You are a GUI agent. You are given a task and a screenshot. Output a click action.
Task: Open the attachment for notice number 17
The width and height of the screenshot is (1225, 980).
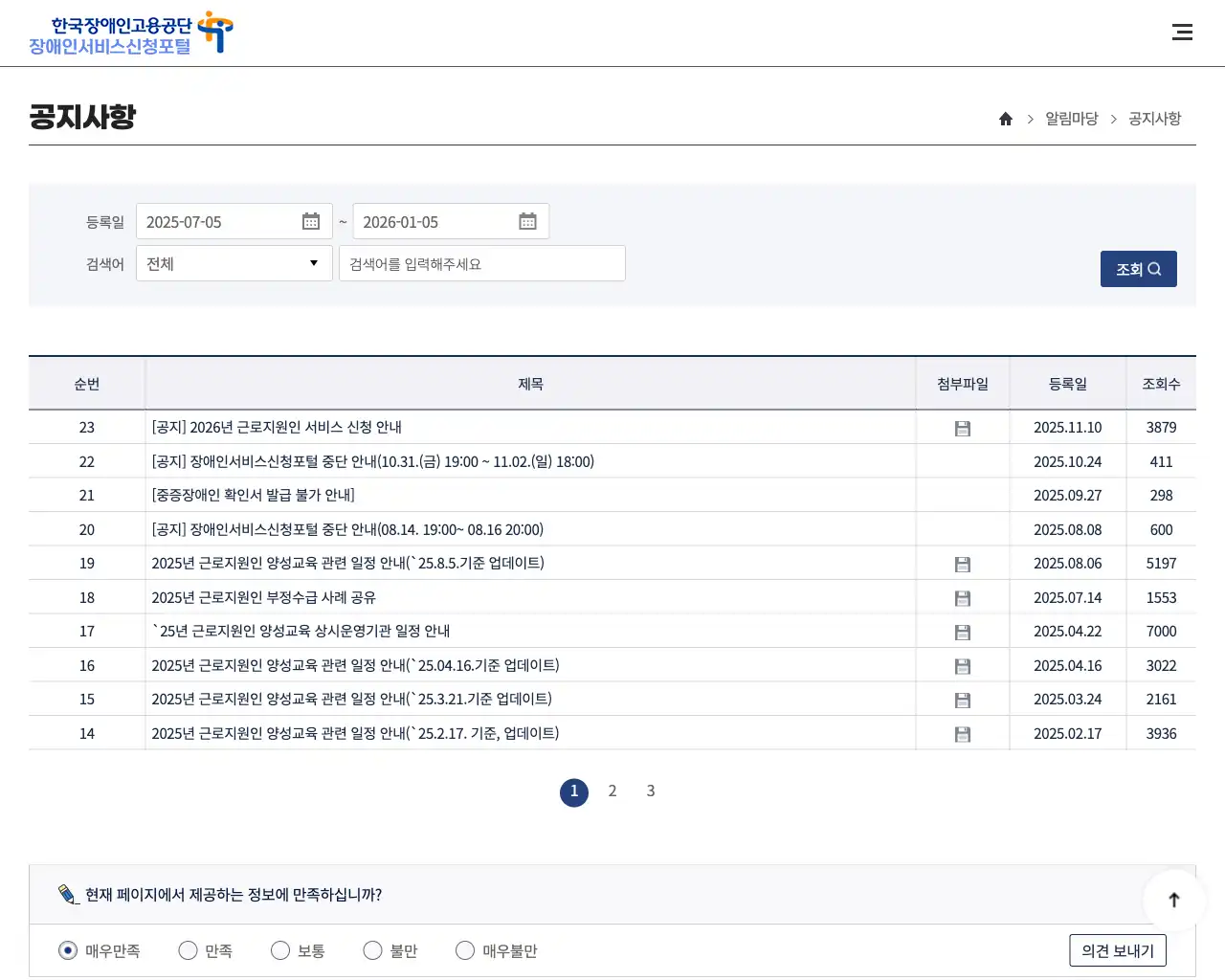(x=962, y=631)
